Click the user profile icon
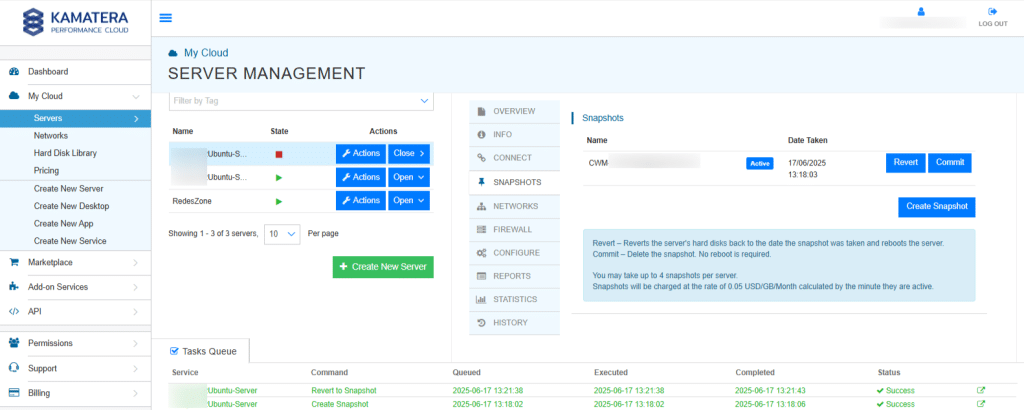Screen dimensions: 1024x410 click(922, 12)
